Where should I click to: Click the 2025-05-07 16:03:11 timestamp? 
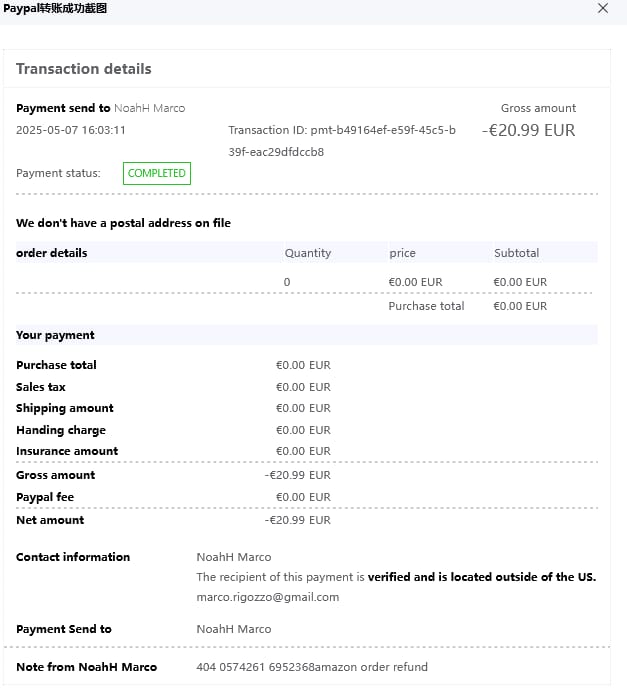click(71, 130)
